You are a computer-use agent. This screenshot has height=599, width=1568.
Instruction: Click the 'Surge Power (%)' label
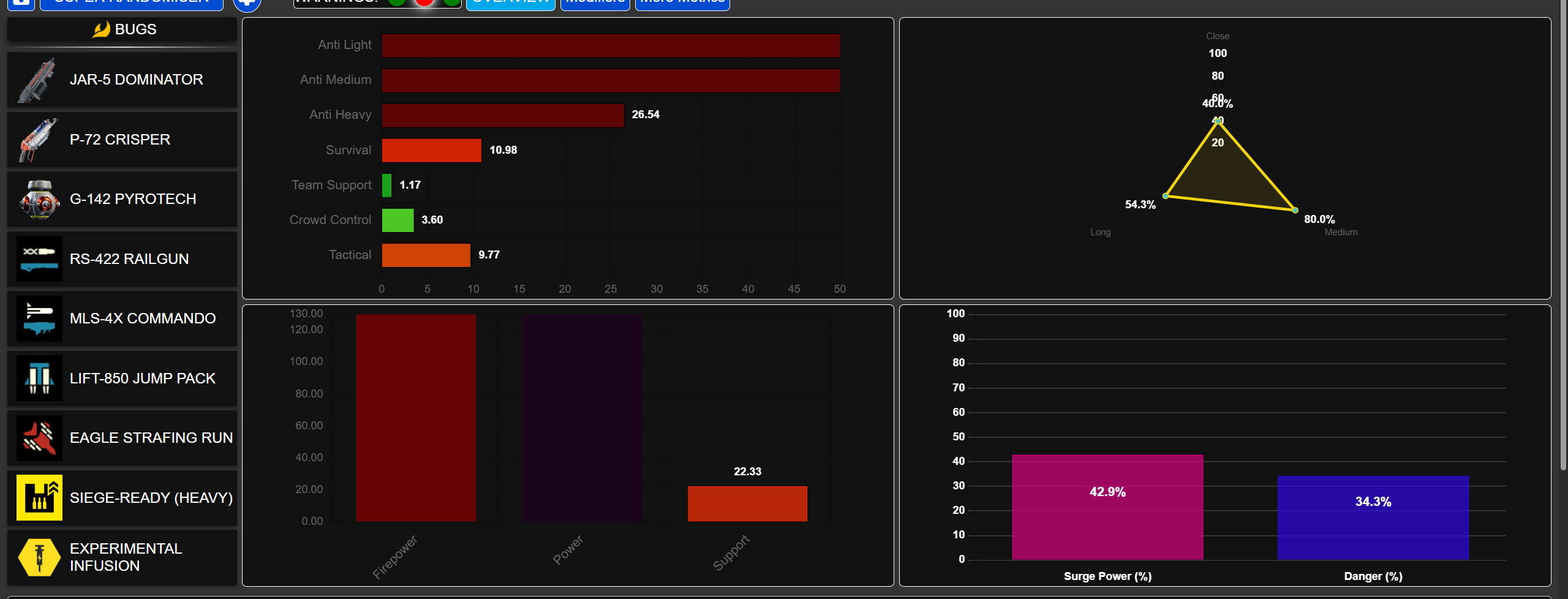click(1107, 576)
